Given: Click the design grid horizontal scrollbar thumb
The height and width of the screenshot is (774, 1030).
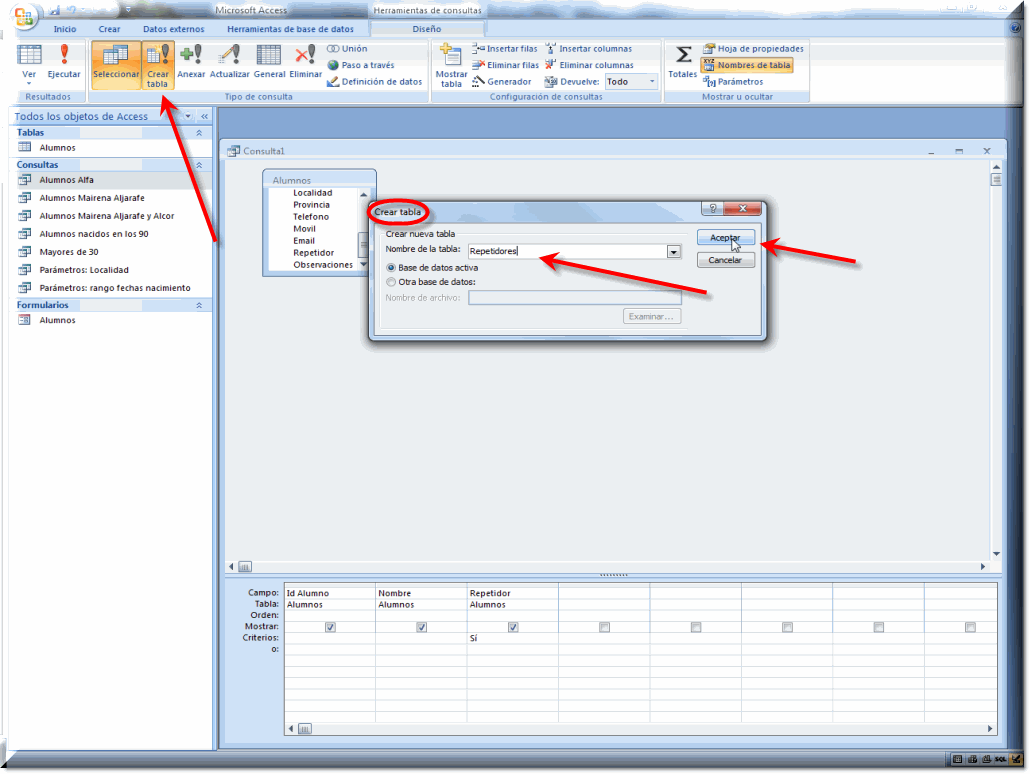Looking at the screenshot, I should click(x=305, y=729).
